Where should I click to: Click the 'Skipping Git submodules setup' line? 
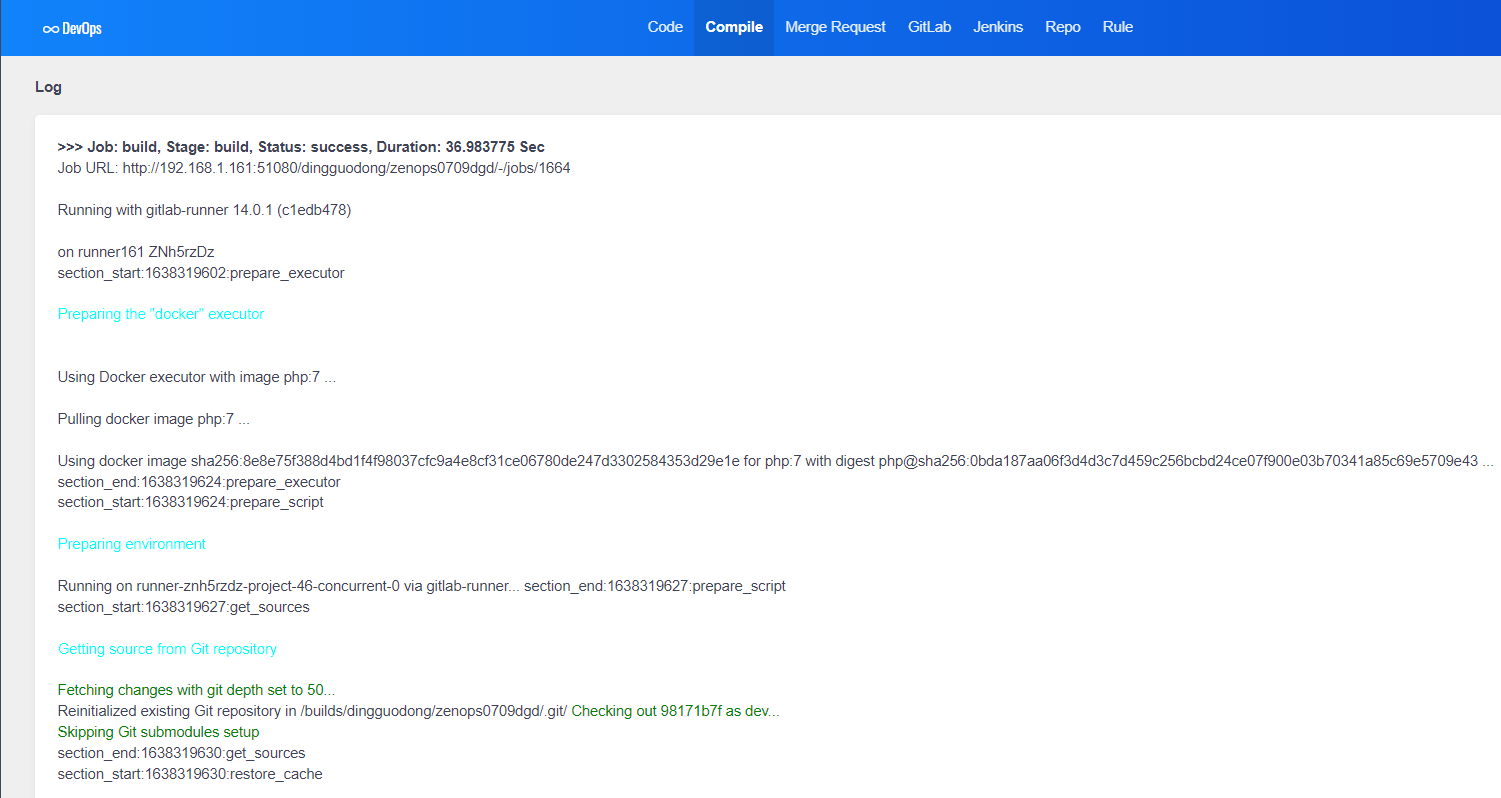(x=158, y=732)
